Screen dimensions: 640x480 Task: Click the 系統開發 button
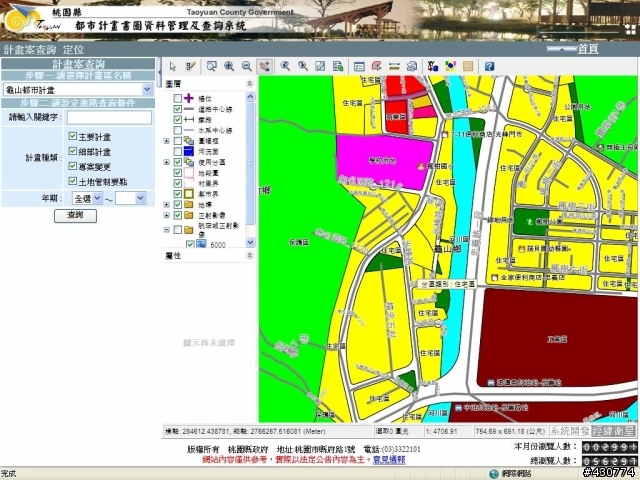coord(570,431)
